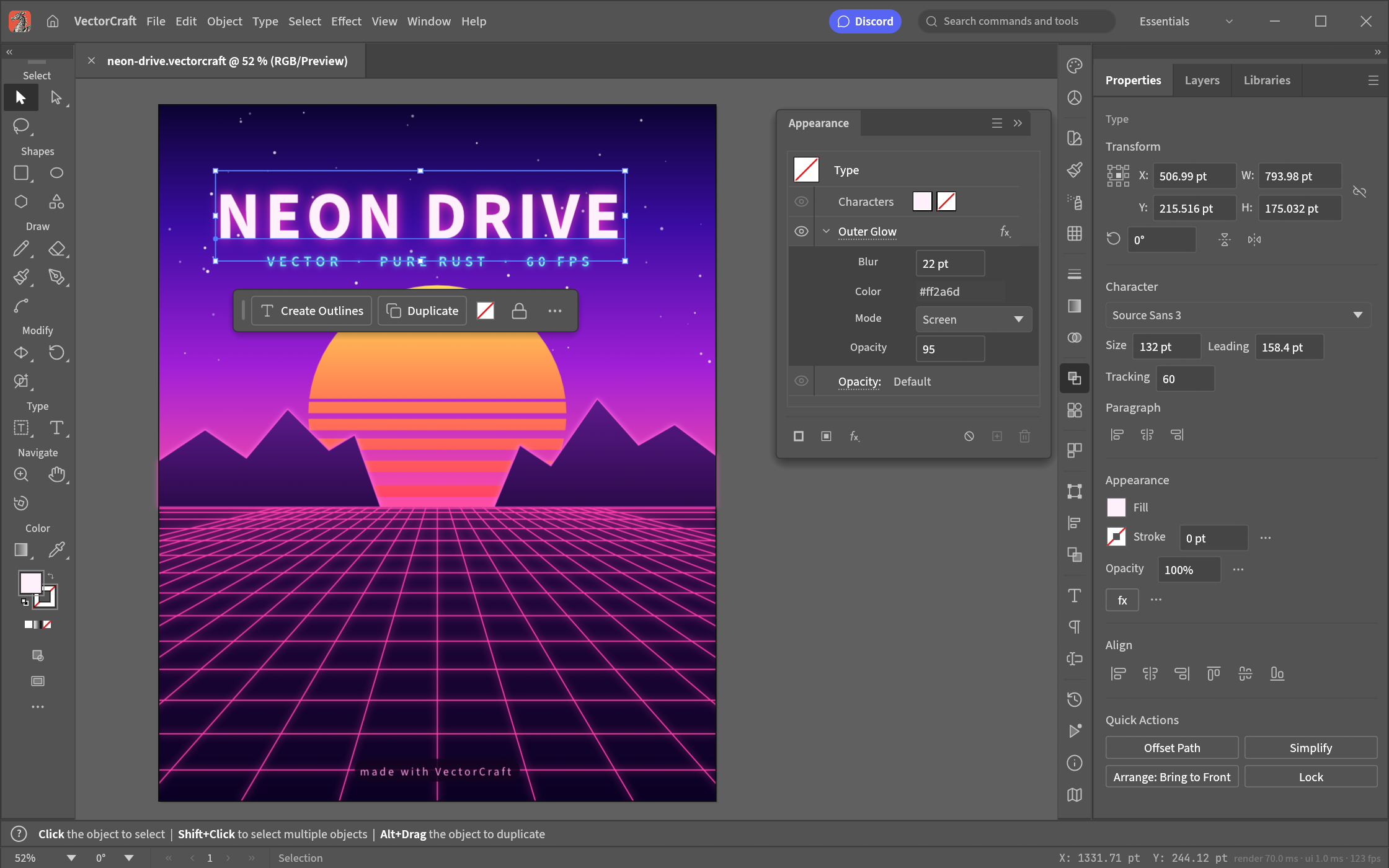Click the fx button in Properties Appearance section
This screenshot has width=1389, height=868.
(1122, 600)
